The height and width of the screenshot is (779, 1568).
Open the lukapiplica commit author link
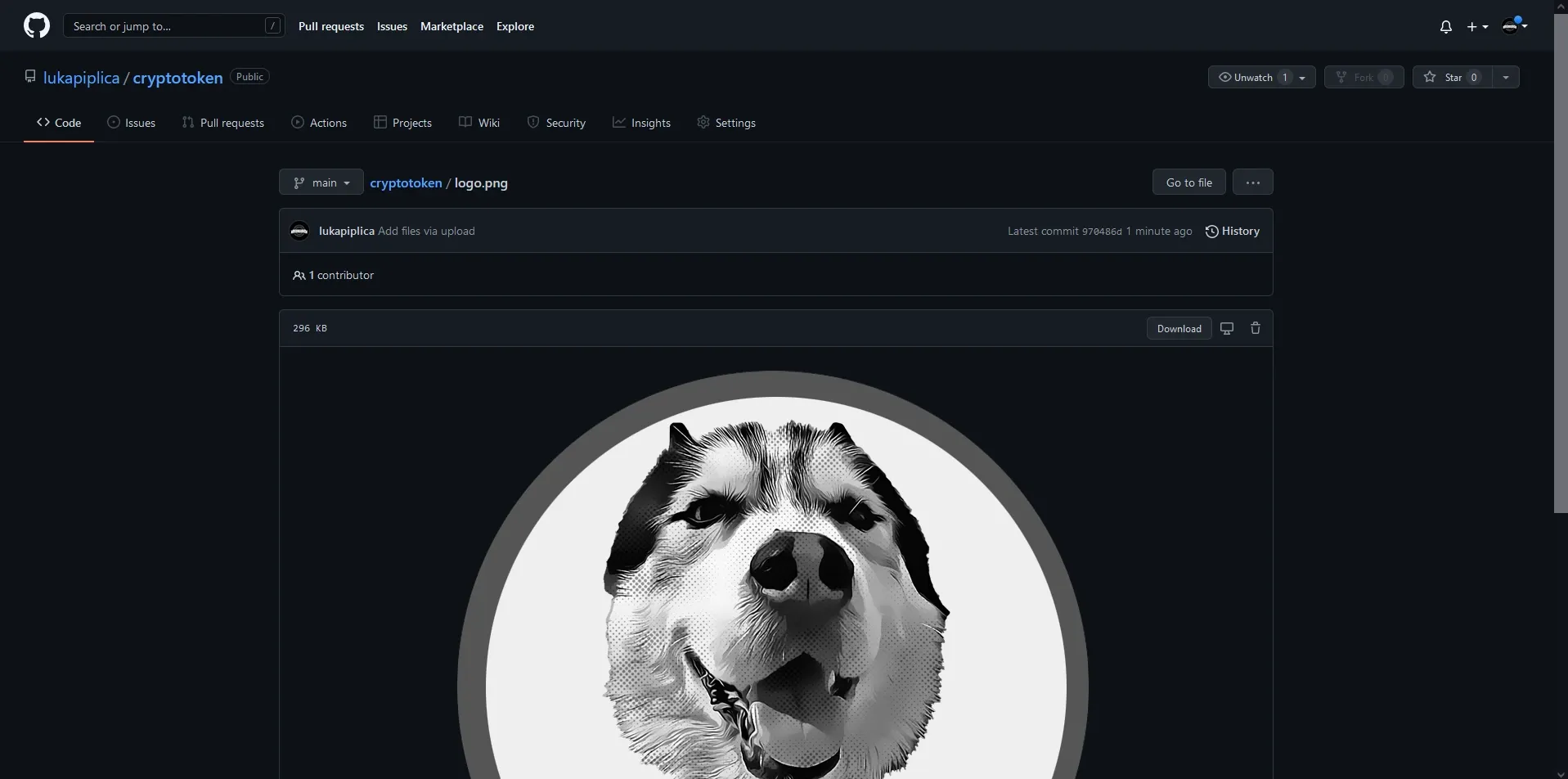point(347,231)
